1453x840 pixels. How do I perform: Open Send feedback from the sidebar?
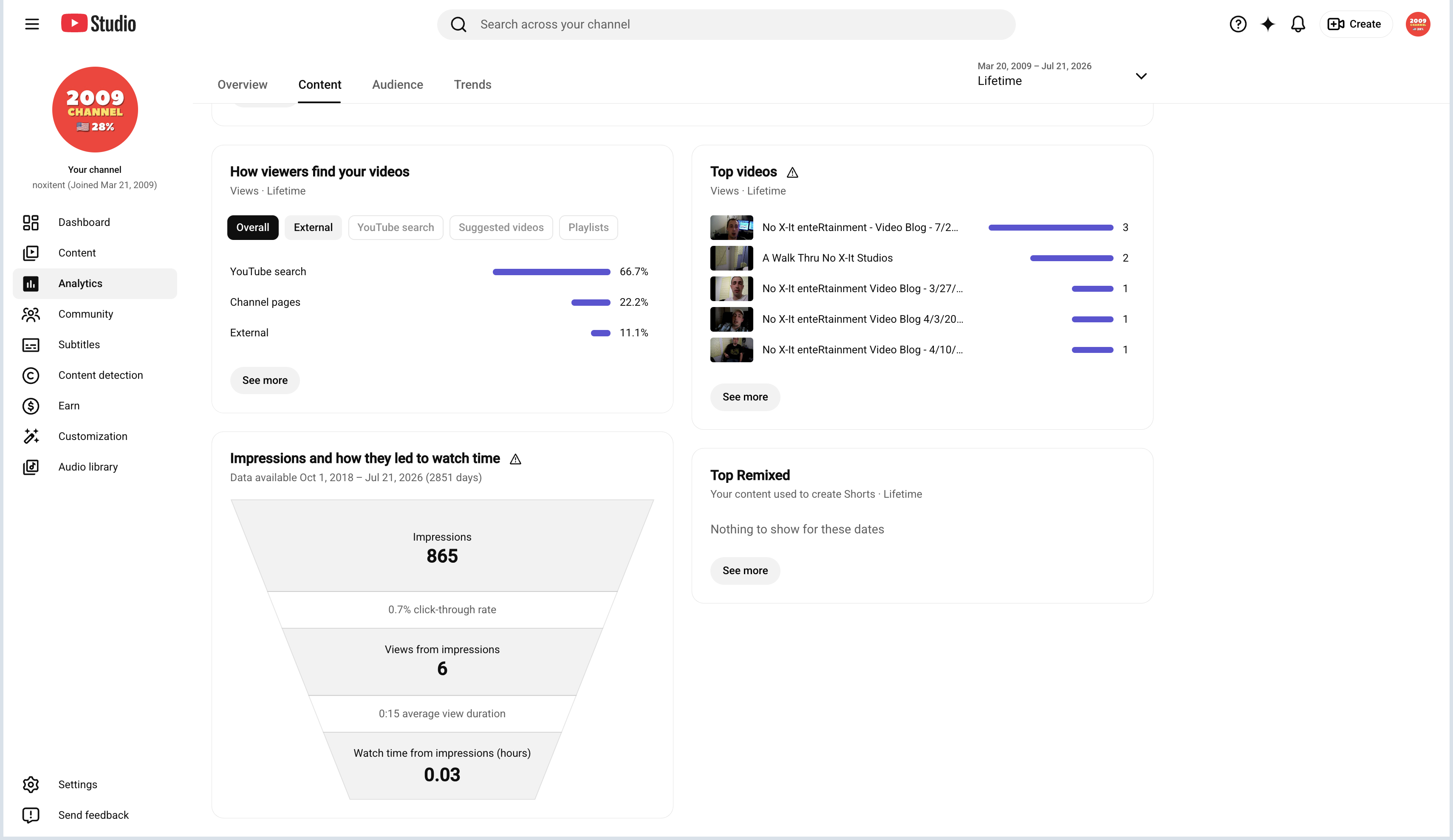click(x=95, y=815)
